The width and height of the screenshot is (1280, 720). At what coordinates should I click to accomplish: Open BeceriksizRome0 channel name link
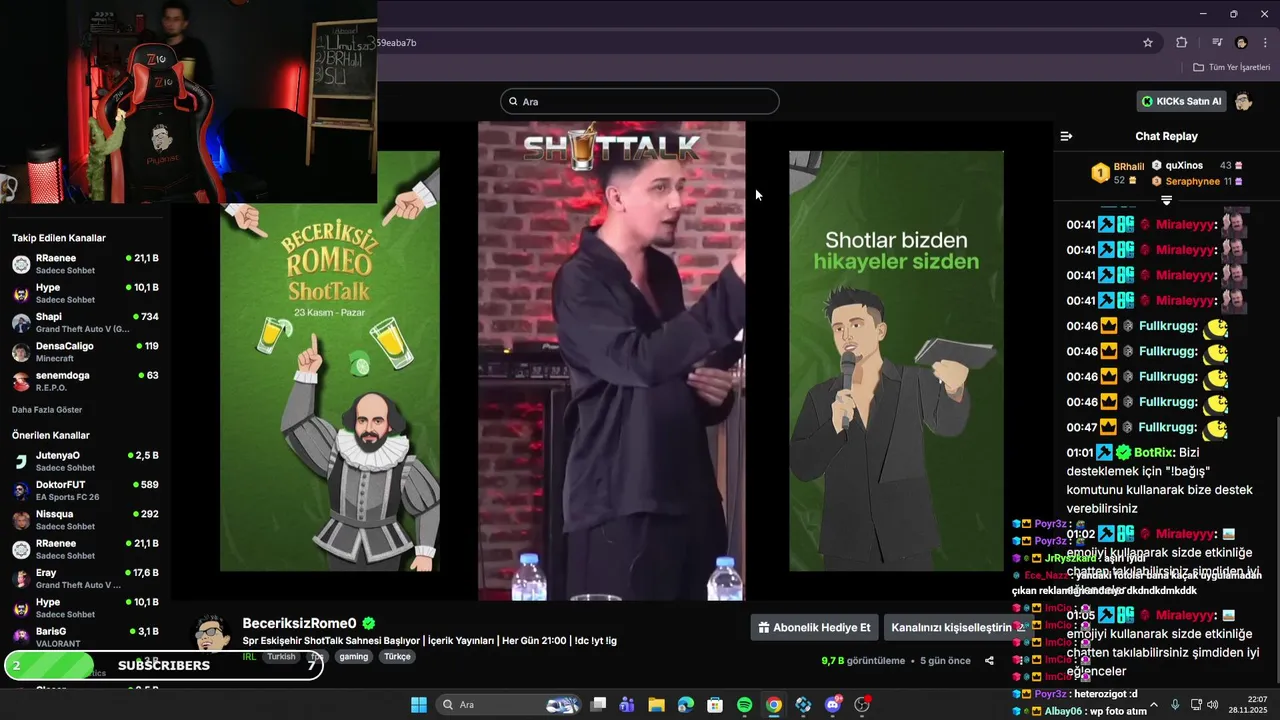pyautogui.click(x=299, y=623)
